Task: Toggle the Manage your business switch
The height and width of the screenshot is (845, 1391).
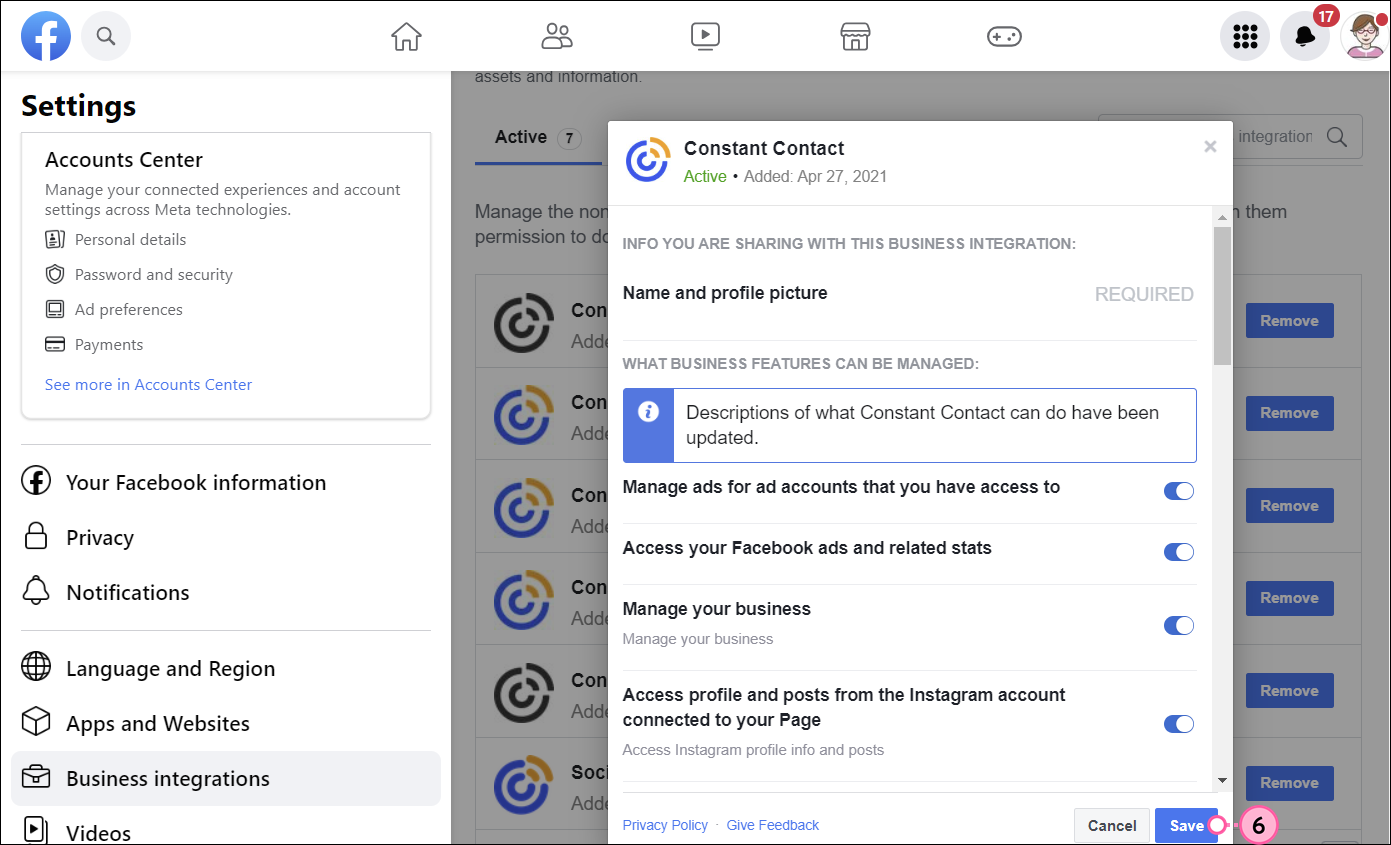Action: coord(1179,626)
